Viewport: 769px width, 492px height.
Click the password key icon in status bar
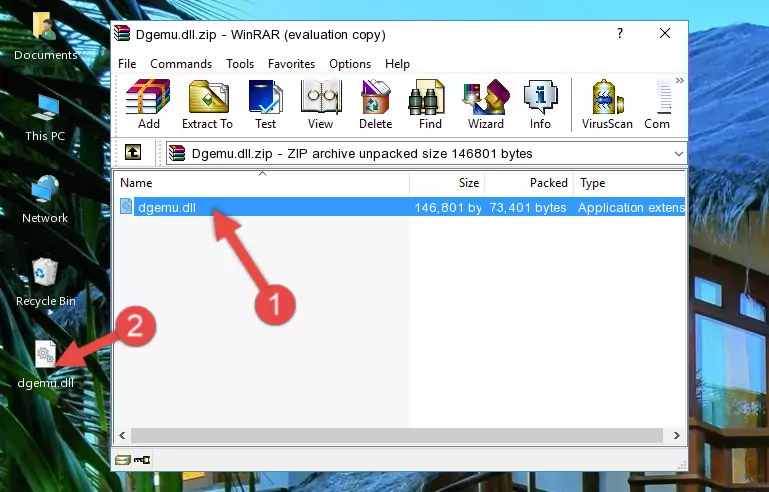142,460
